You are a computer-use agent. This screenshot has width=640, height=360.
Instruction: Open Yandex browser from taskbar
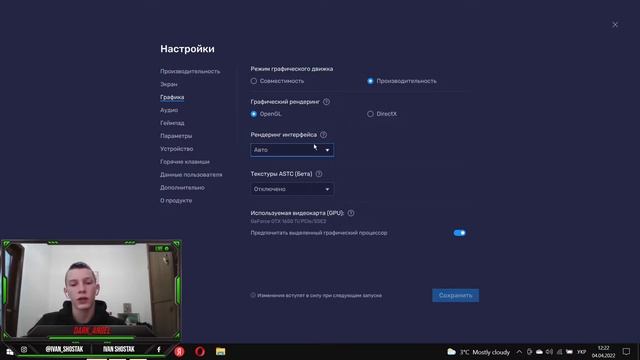tap(179, 351)
